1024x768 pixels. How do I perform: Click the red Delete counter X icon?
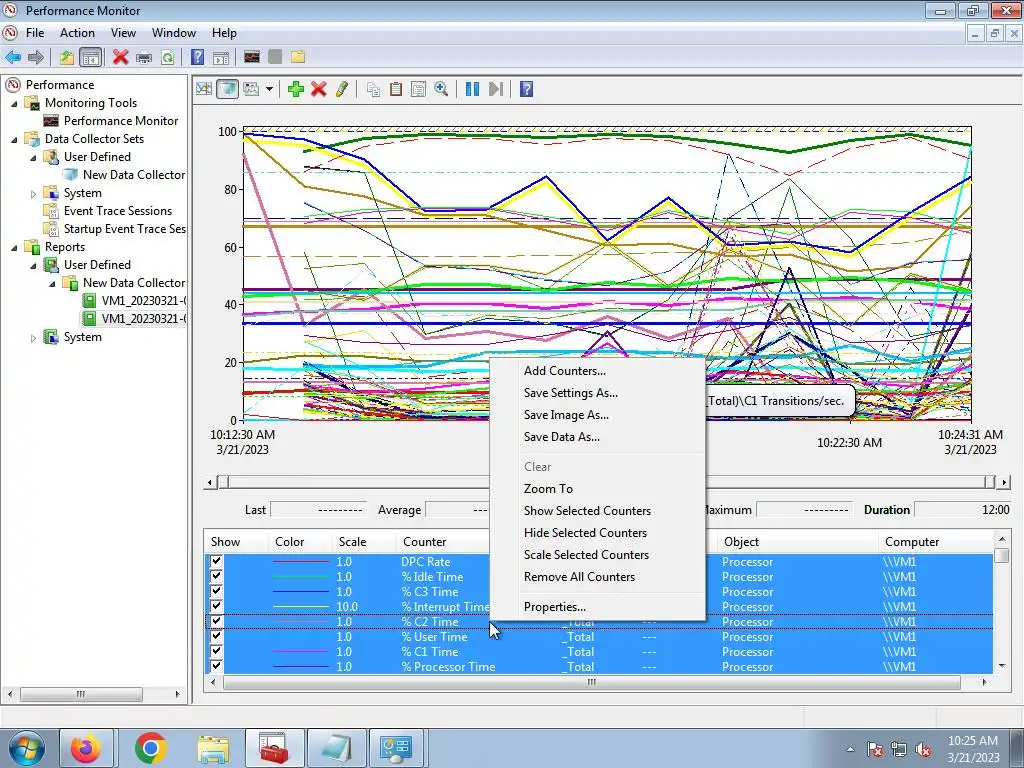coord(319,89)
